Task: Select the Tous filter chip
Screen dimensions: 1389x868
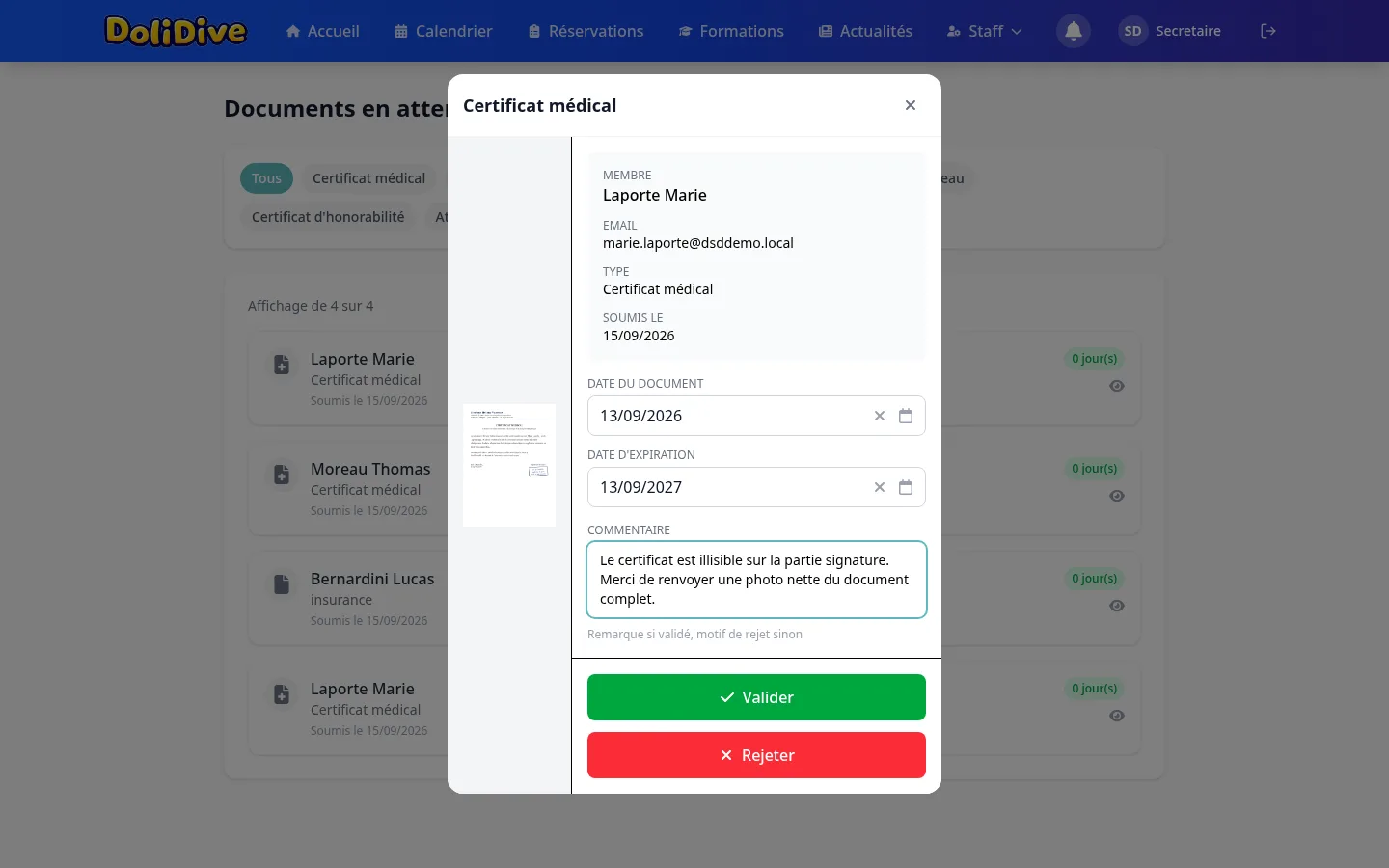Action: click(266, 178)
